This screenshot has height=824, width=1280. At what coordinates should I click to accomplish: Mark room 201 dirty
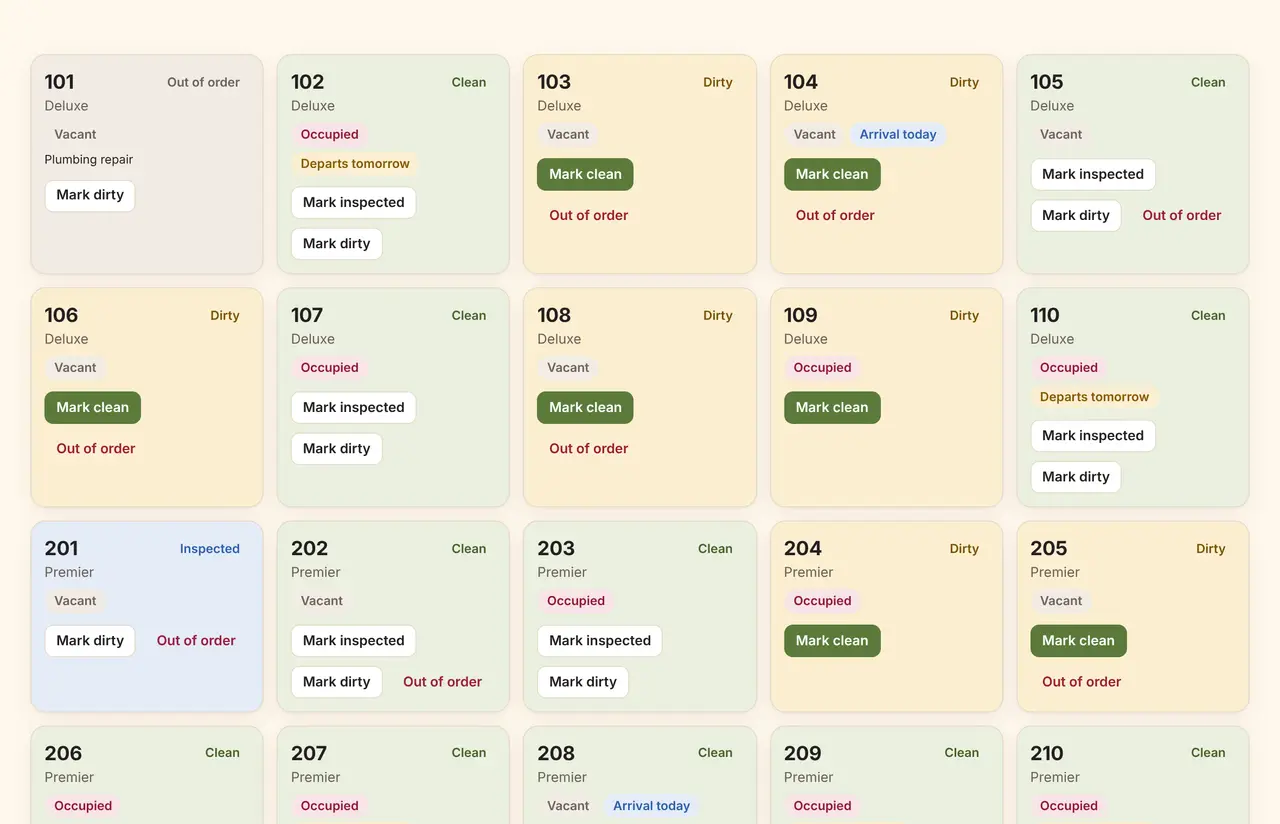coord(90,640)
